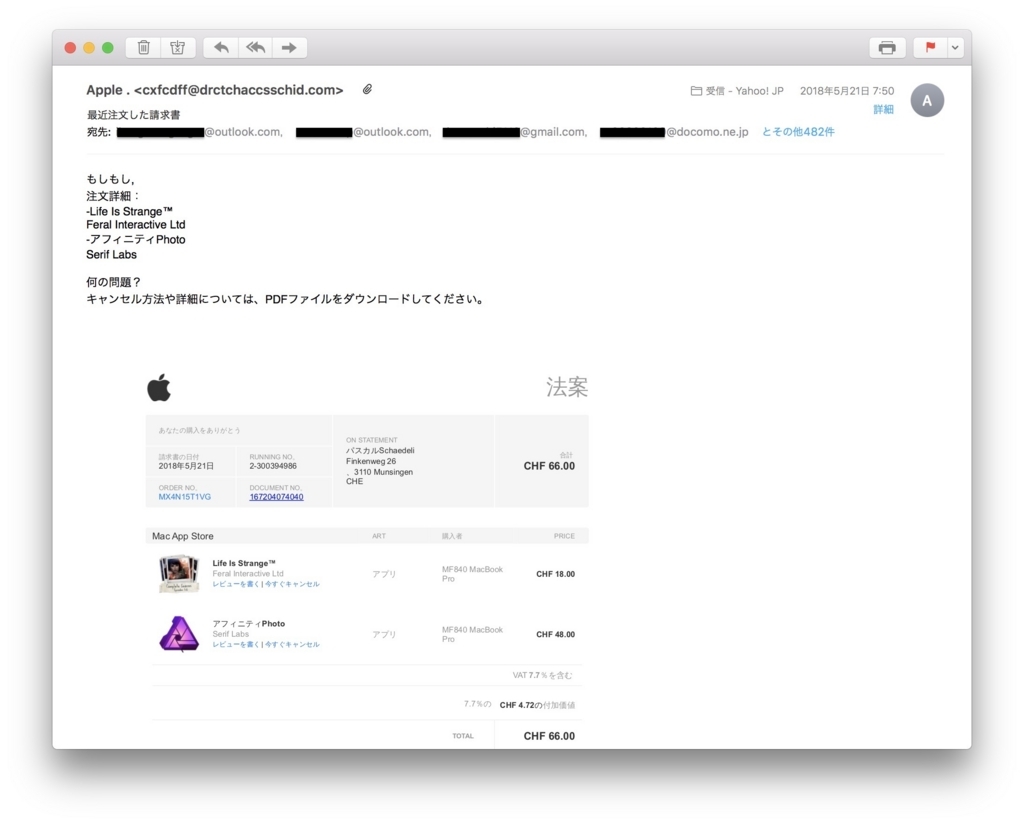
Task: Move message to junk mail
Action: (x=178, y=48)
